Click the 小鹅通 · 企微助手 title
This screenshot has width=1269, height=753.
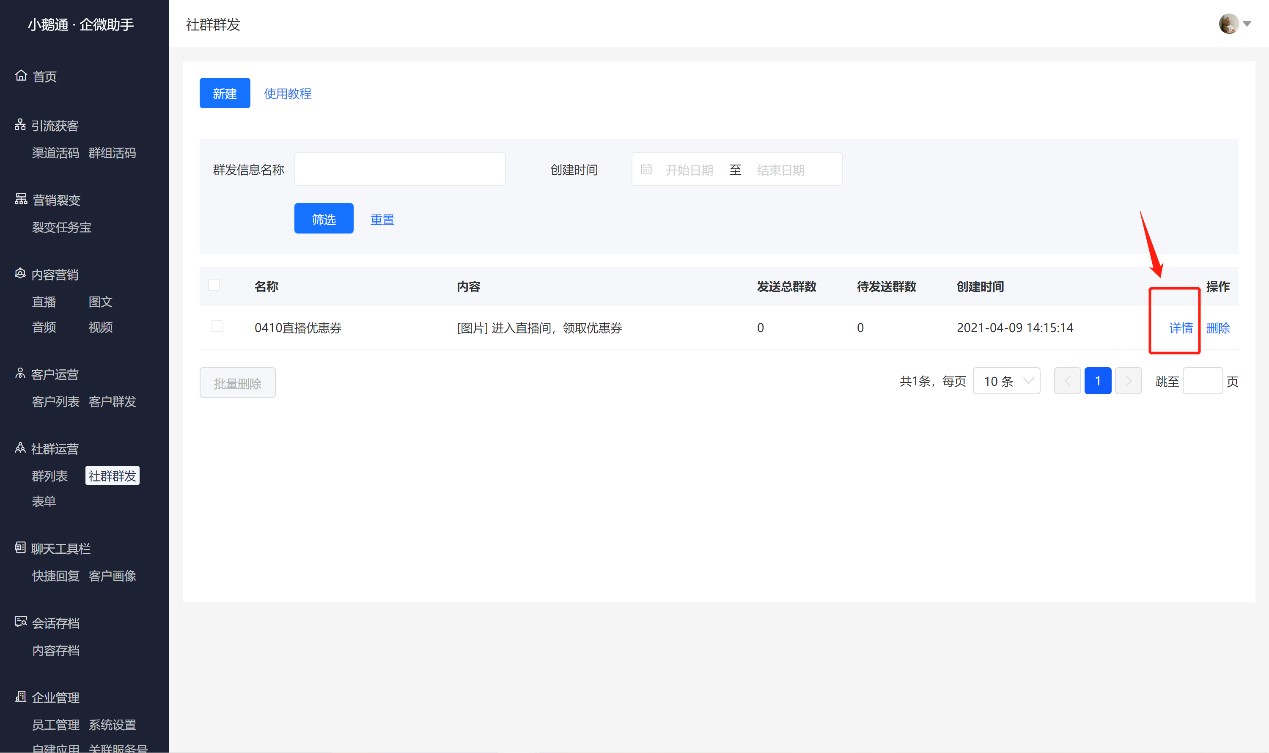[x=81, y=25]
